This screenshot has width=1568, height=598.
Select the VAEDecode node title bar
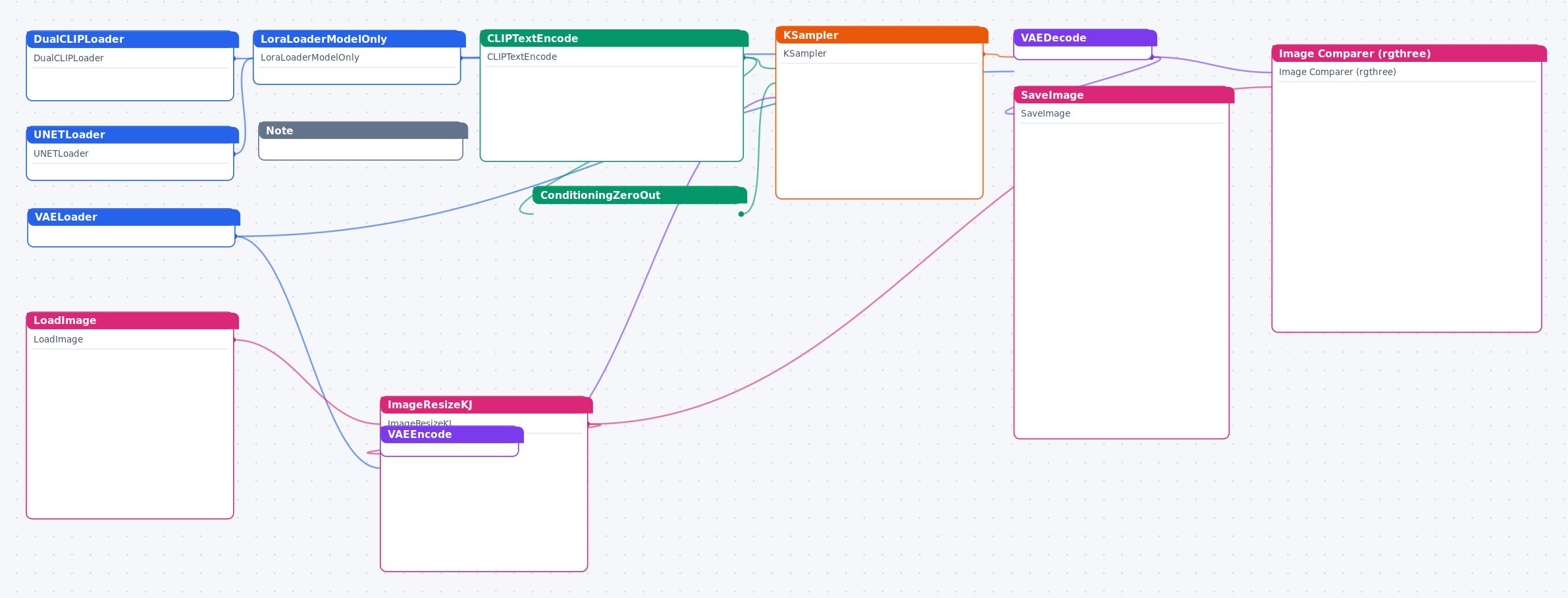1085,38
